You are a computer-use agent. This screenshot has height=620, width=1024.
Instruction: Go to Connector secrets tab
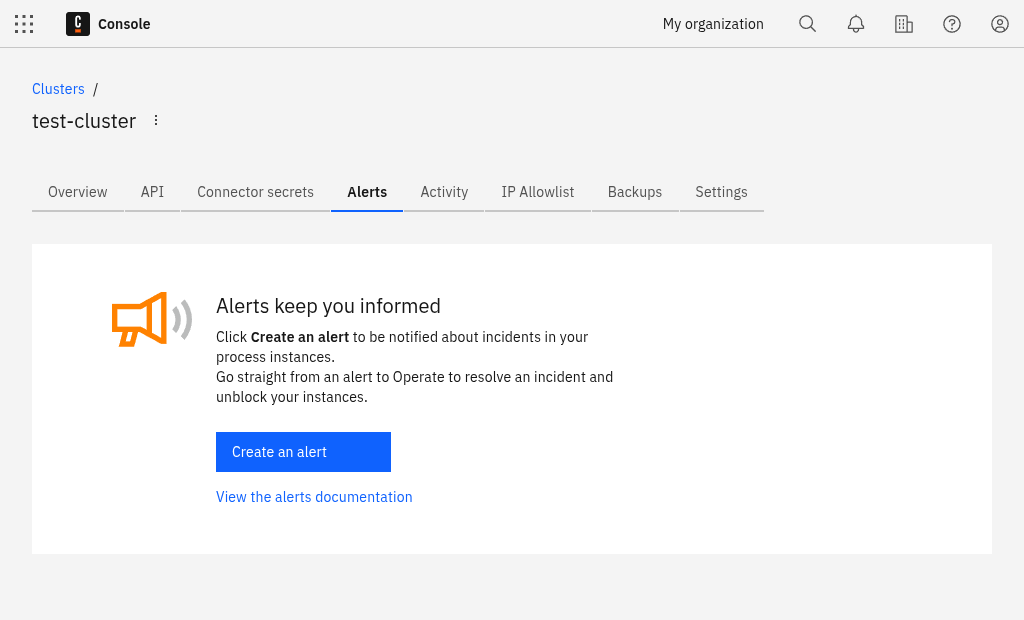pos(255,192)
